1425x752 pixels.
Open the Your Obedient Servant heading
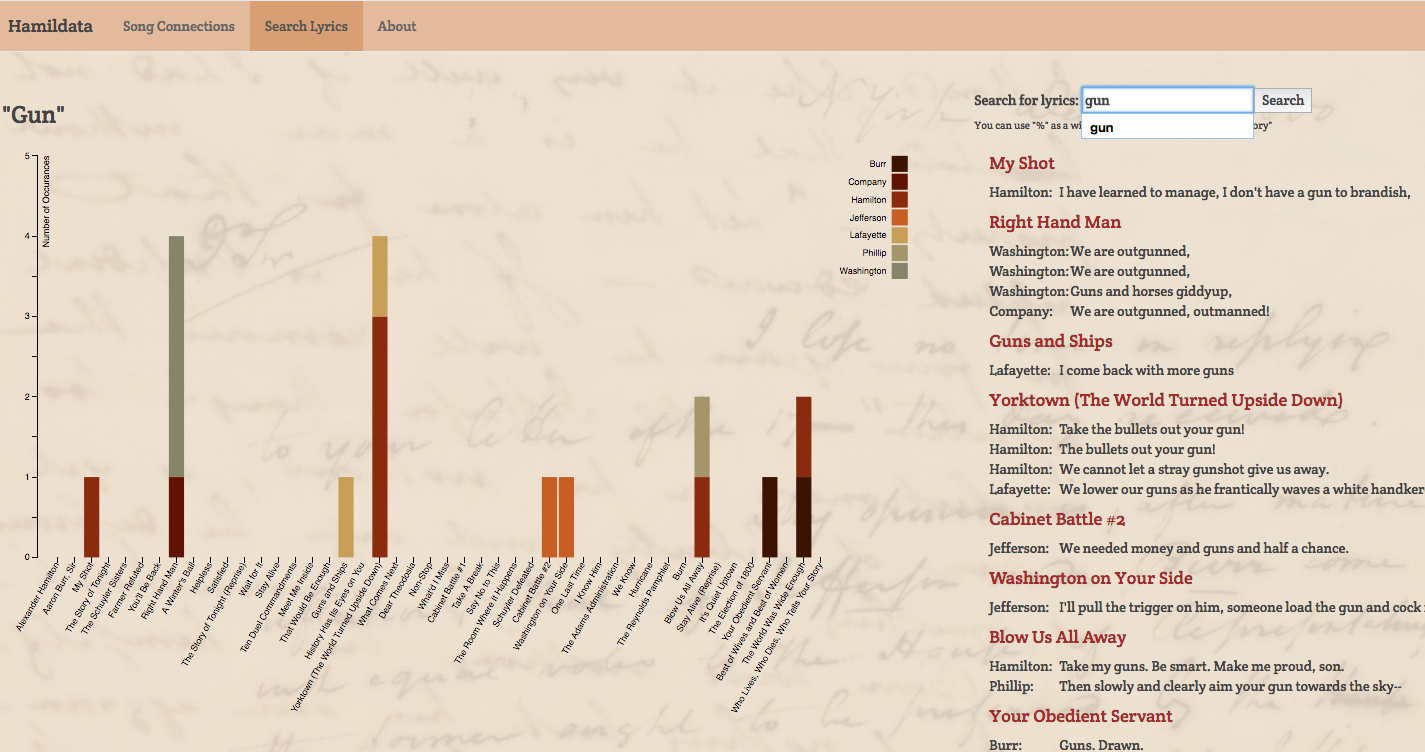pos(1081,716)
